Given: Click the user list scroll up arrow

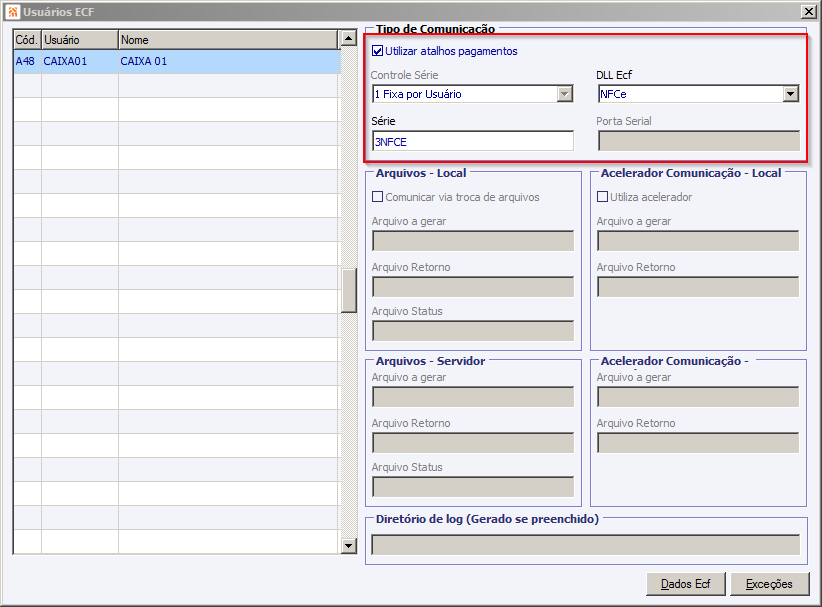Looking at the screenshot, I should pos(349,38).
